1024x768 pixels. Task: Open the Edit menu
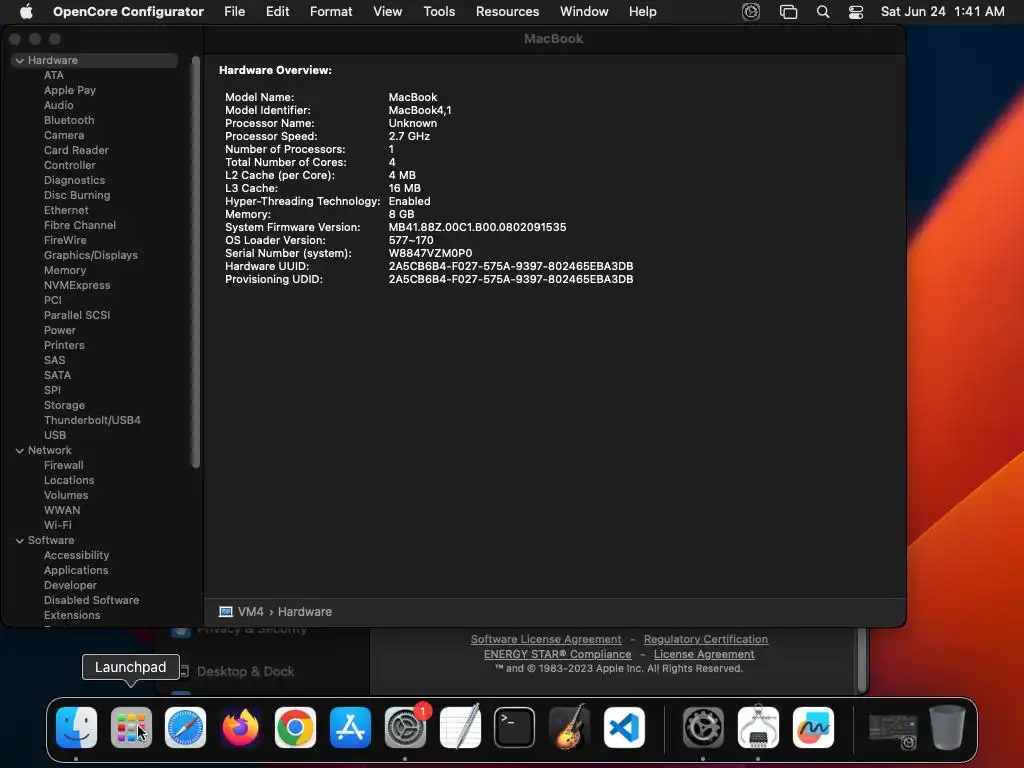click(278, 11)
